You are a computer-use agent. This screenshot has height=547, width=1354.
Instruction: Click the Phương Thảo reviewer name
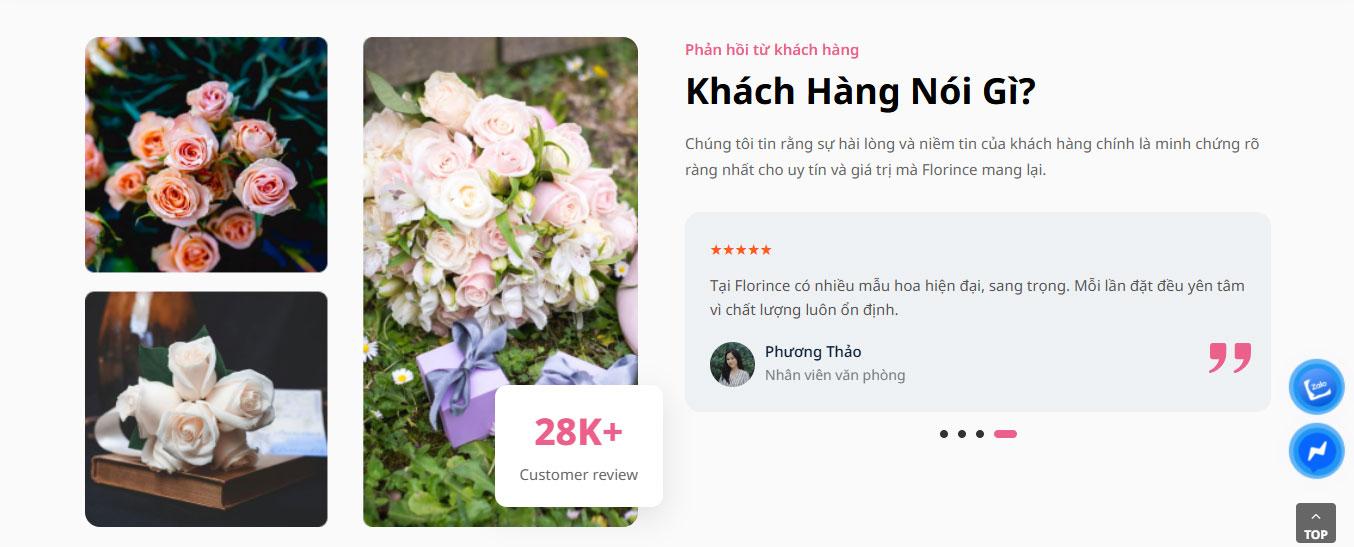[813, 352]
